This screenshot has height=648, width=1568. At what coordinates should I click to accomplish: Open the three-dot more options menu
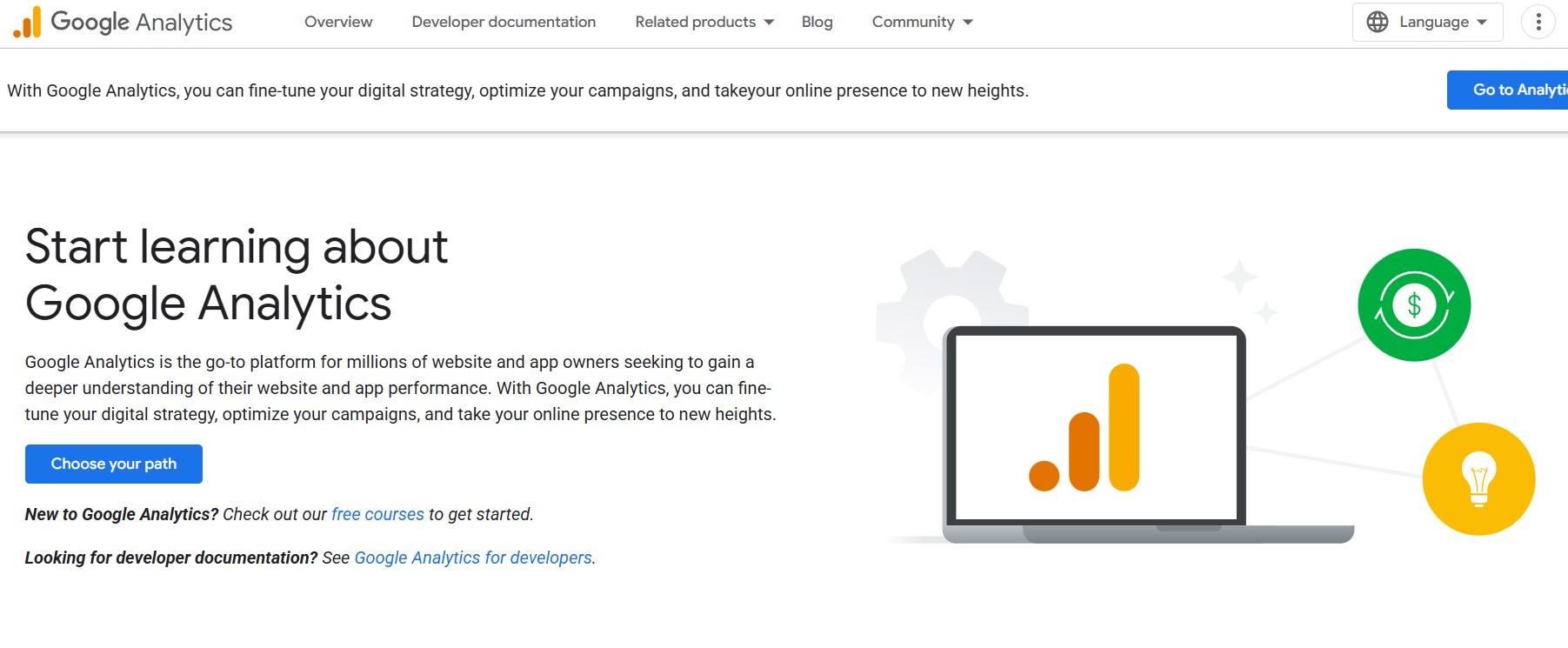1538,22
